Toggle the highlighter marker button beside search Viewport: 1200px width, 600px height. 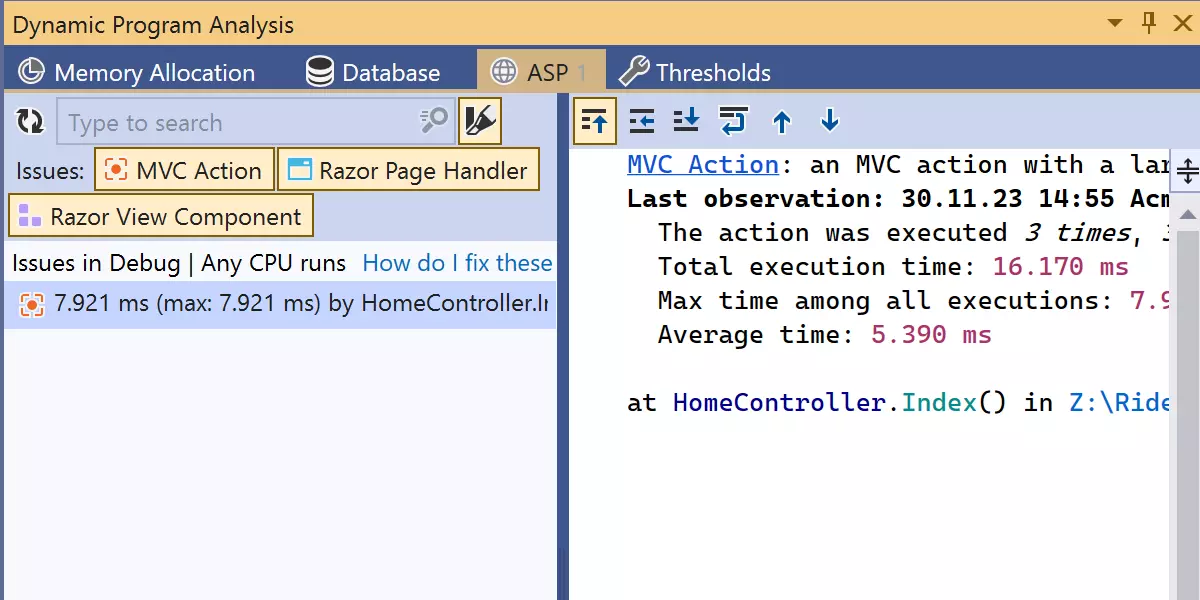[x=479, y=122]
